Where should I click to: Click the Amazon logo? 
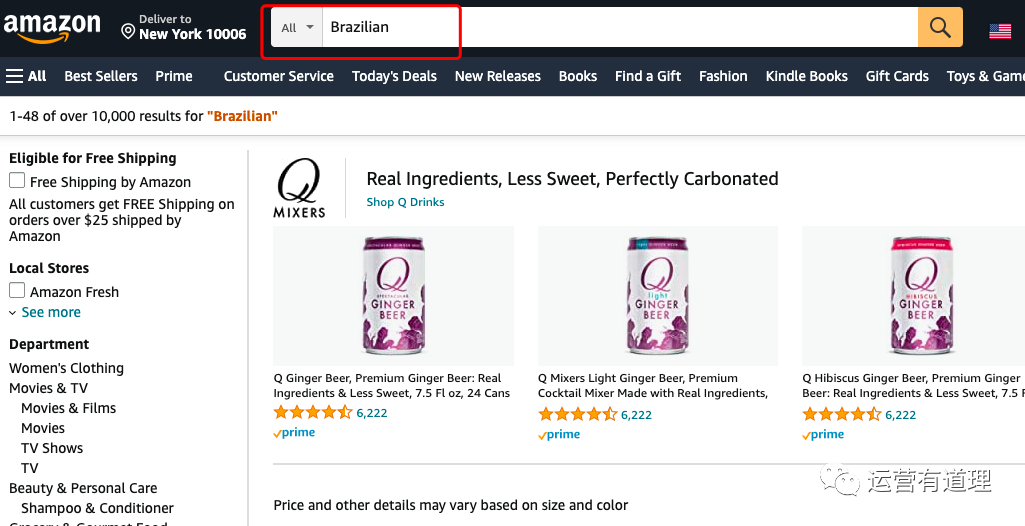(52, 27)
